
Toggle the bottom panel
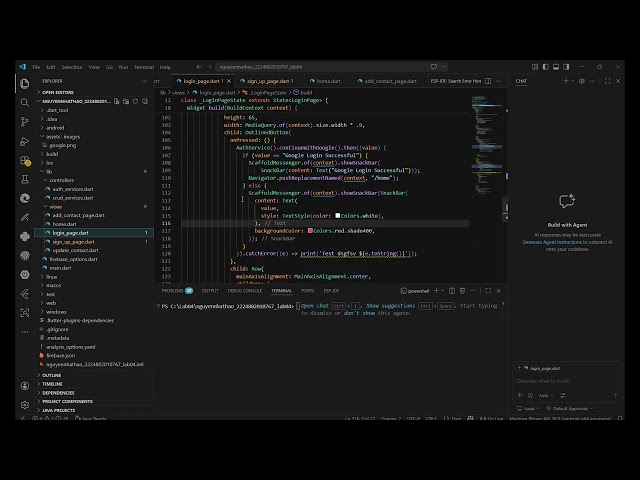click(556, 67)
